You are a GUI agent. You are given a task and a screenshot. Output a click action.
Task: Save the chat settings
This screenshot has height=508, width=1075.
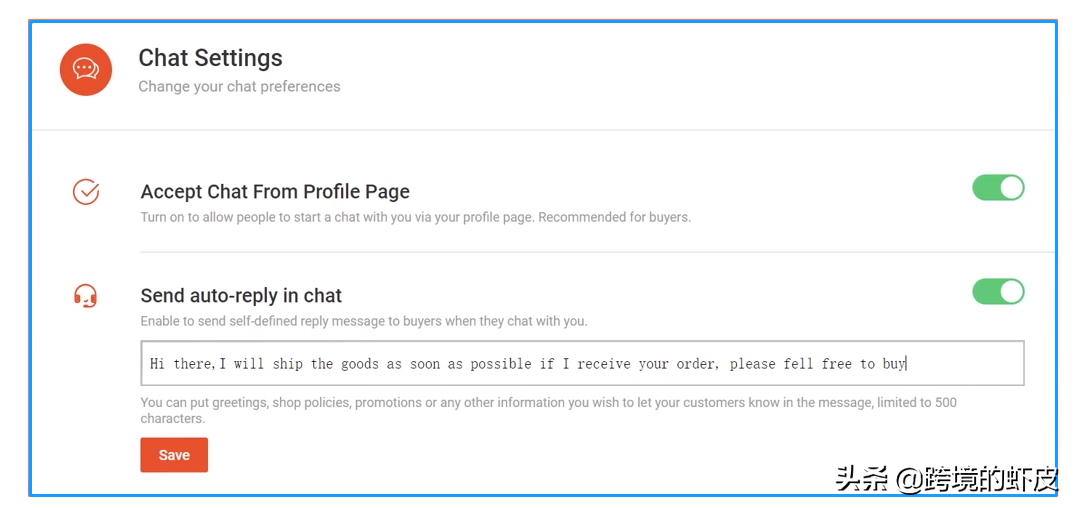point(174,455)
